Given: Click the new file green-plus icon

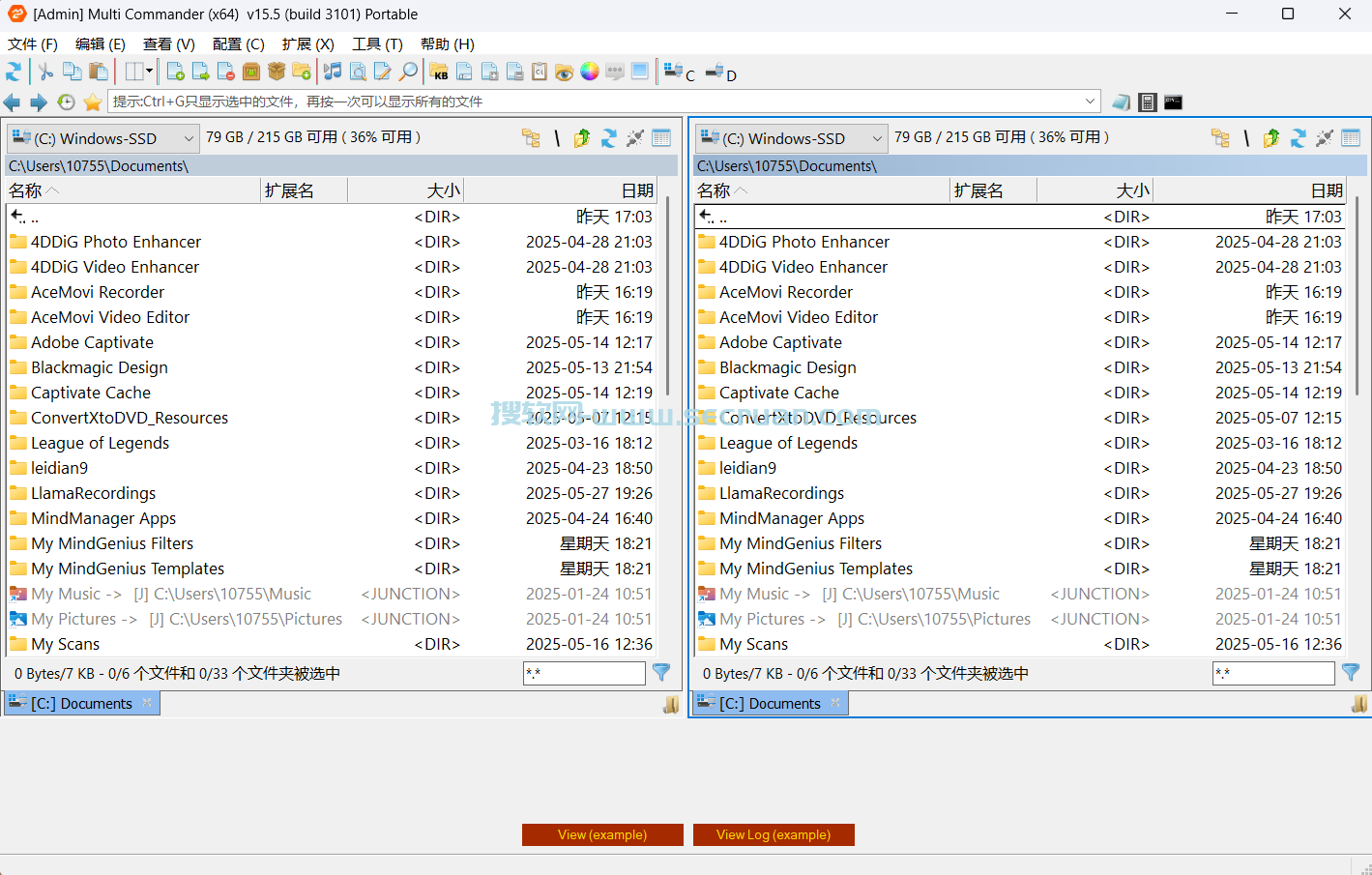Looking at the screenshot, I should click(175, 72).
